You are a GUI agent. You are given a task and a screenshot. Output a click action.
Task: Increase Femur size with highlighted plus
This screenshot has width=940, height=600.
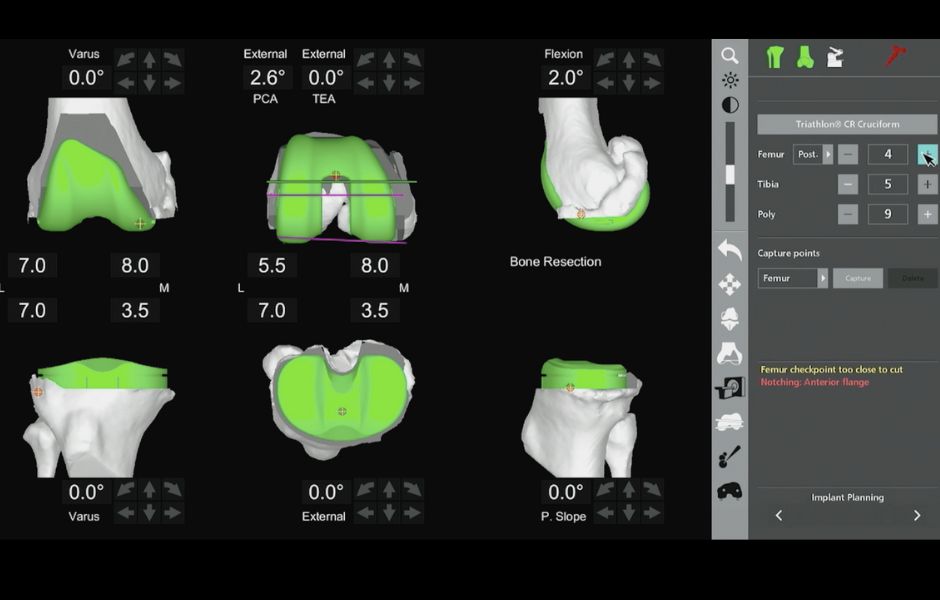click(x=927, y=155)
